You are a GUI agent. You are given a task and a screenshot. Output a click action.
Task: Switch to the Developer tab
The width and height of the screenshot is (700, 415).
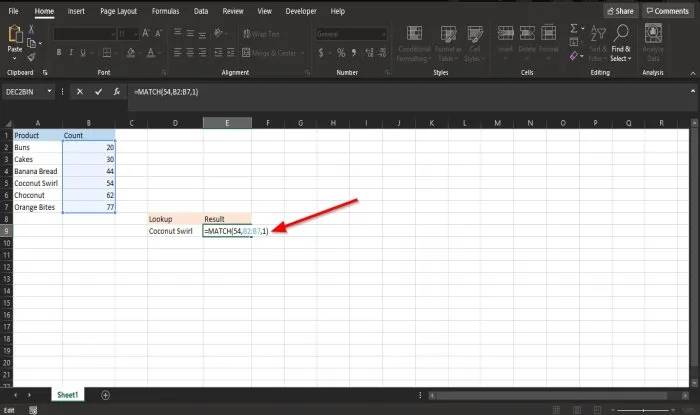click(301, 11)
